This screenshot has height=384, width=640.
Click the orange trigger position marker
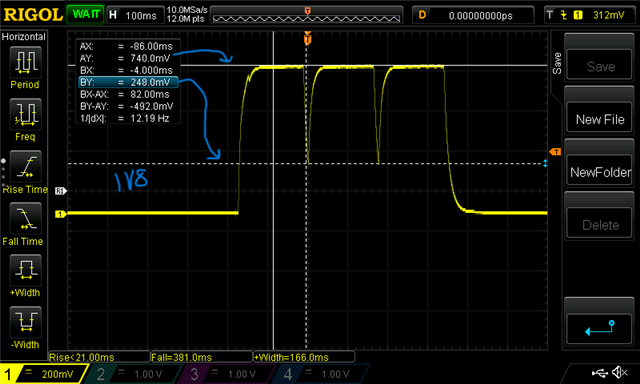(x=307, y=39)
